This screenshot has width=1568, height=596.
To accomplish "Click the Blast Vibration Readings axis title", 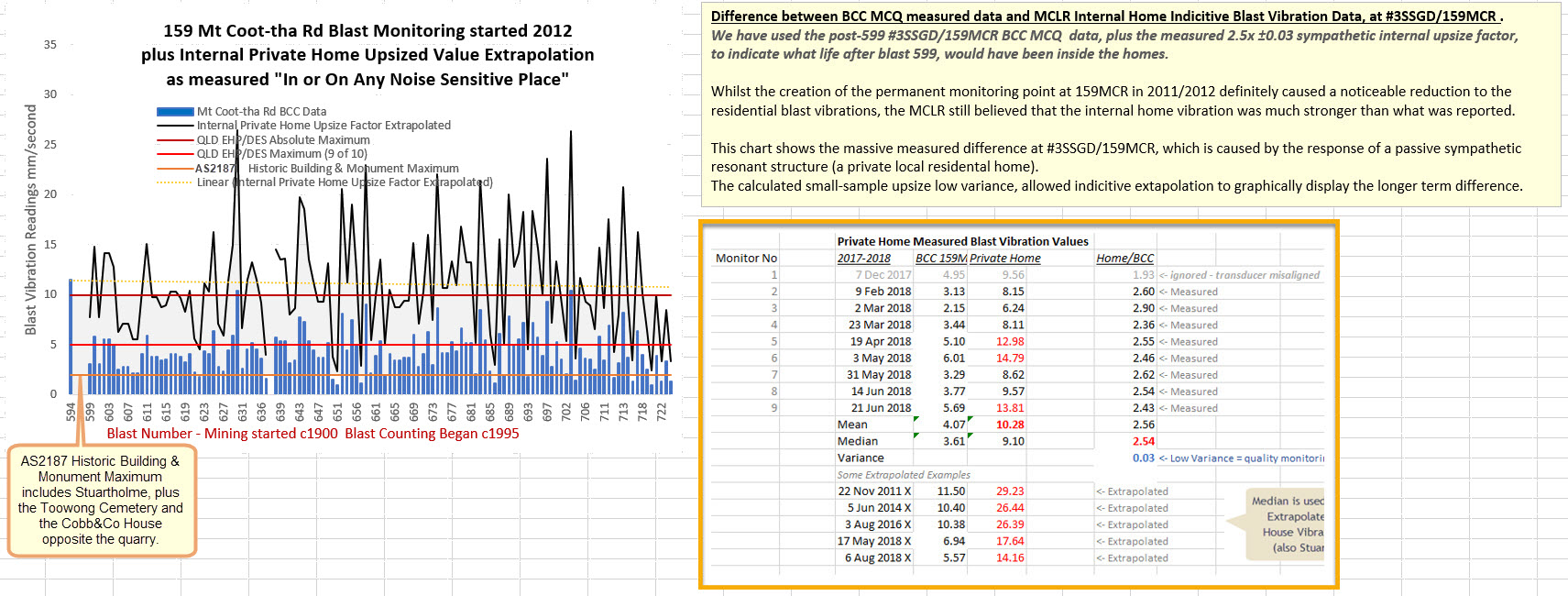I will (x=31, y=220).
